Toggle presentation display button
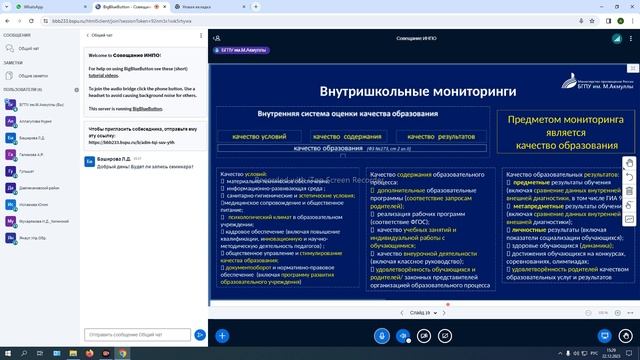640x360 pixels. click(x=604, y=336)
